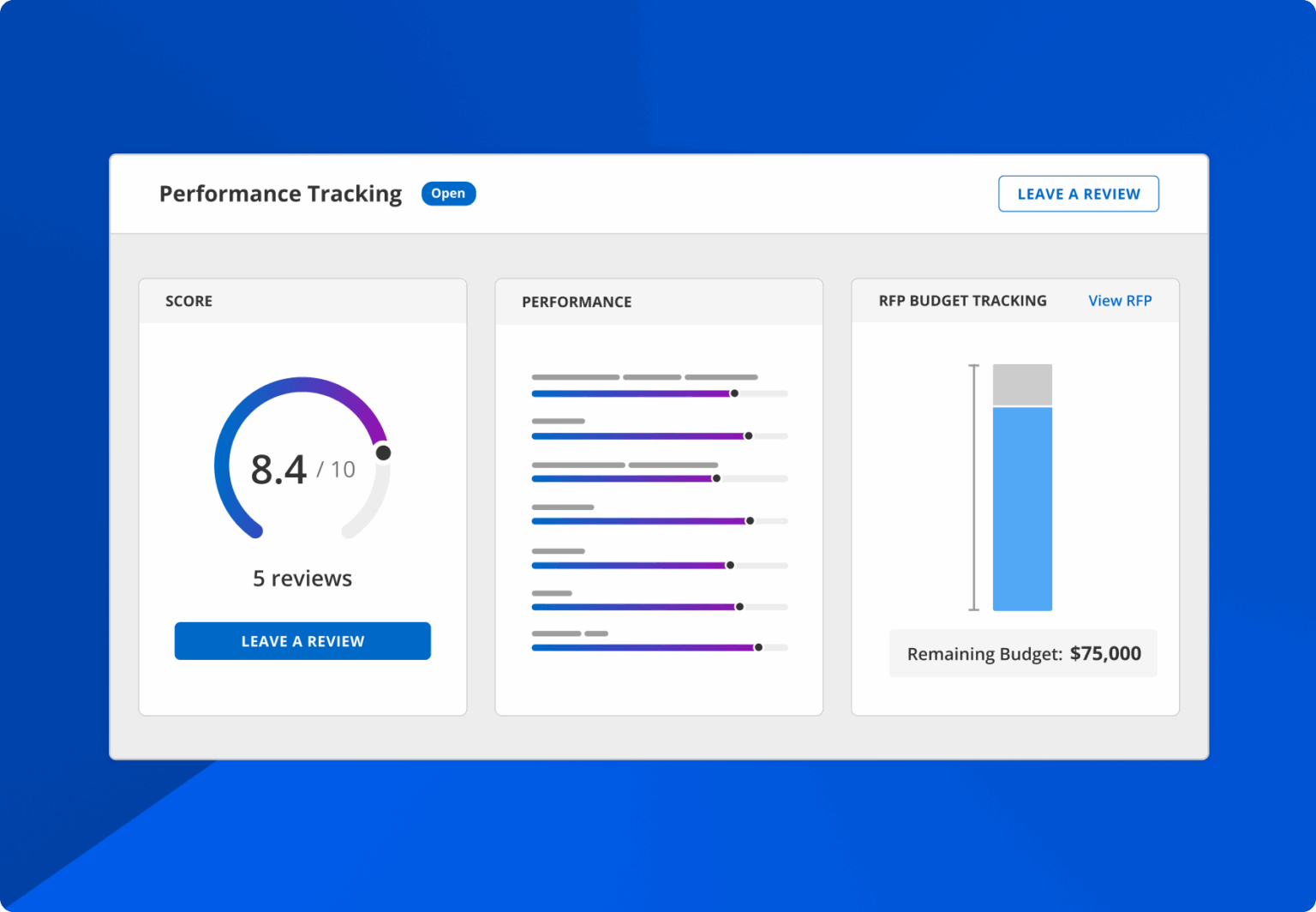Open the View RFP link
Image resolution: width=1316 pixels, height=912 pixels.
(1119, 301)
